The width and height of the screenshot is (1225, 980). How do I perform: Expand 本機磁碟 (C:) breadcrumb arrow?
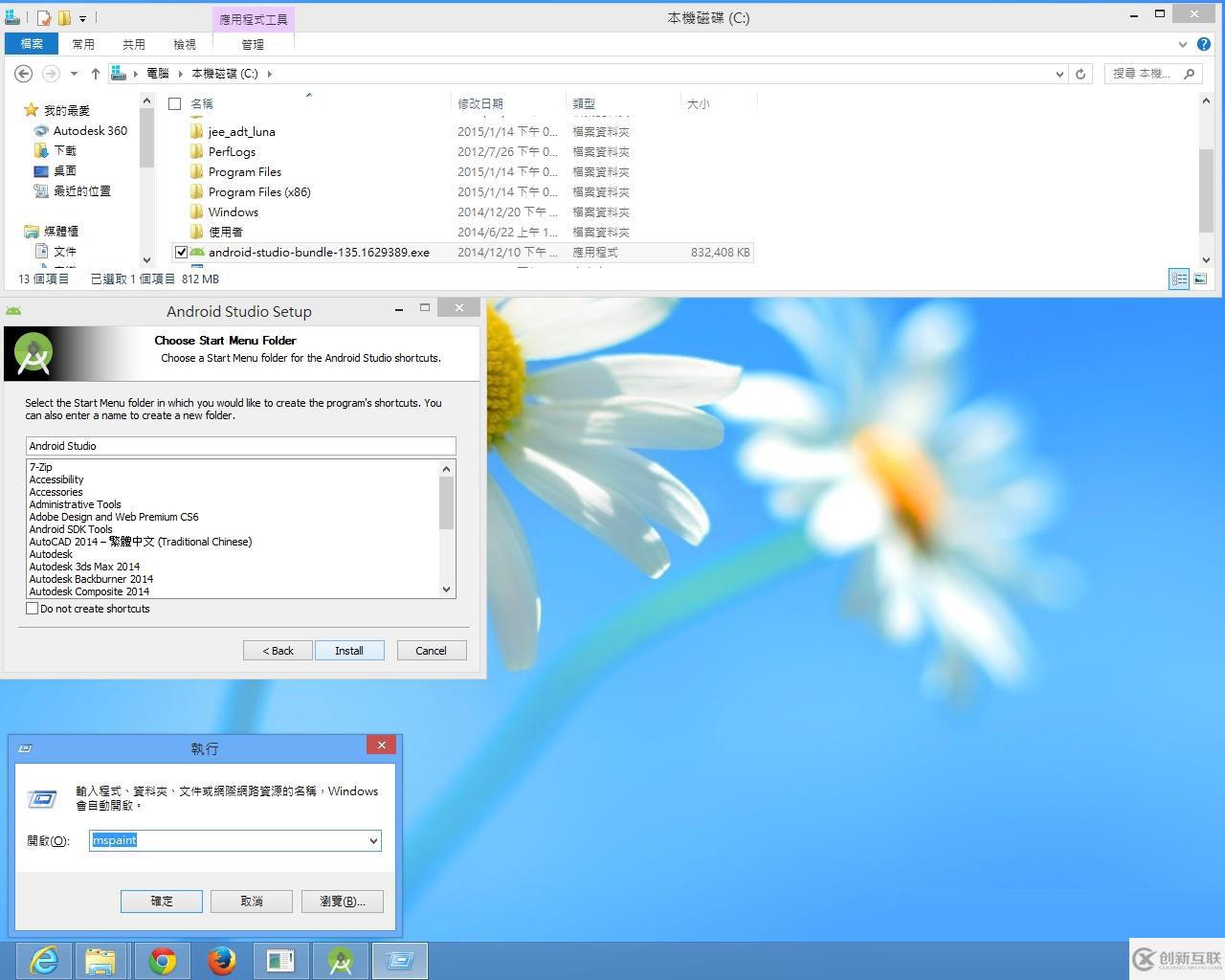click(x=270, y=74)
